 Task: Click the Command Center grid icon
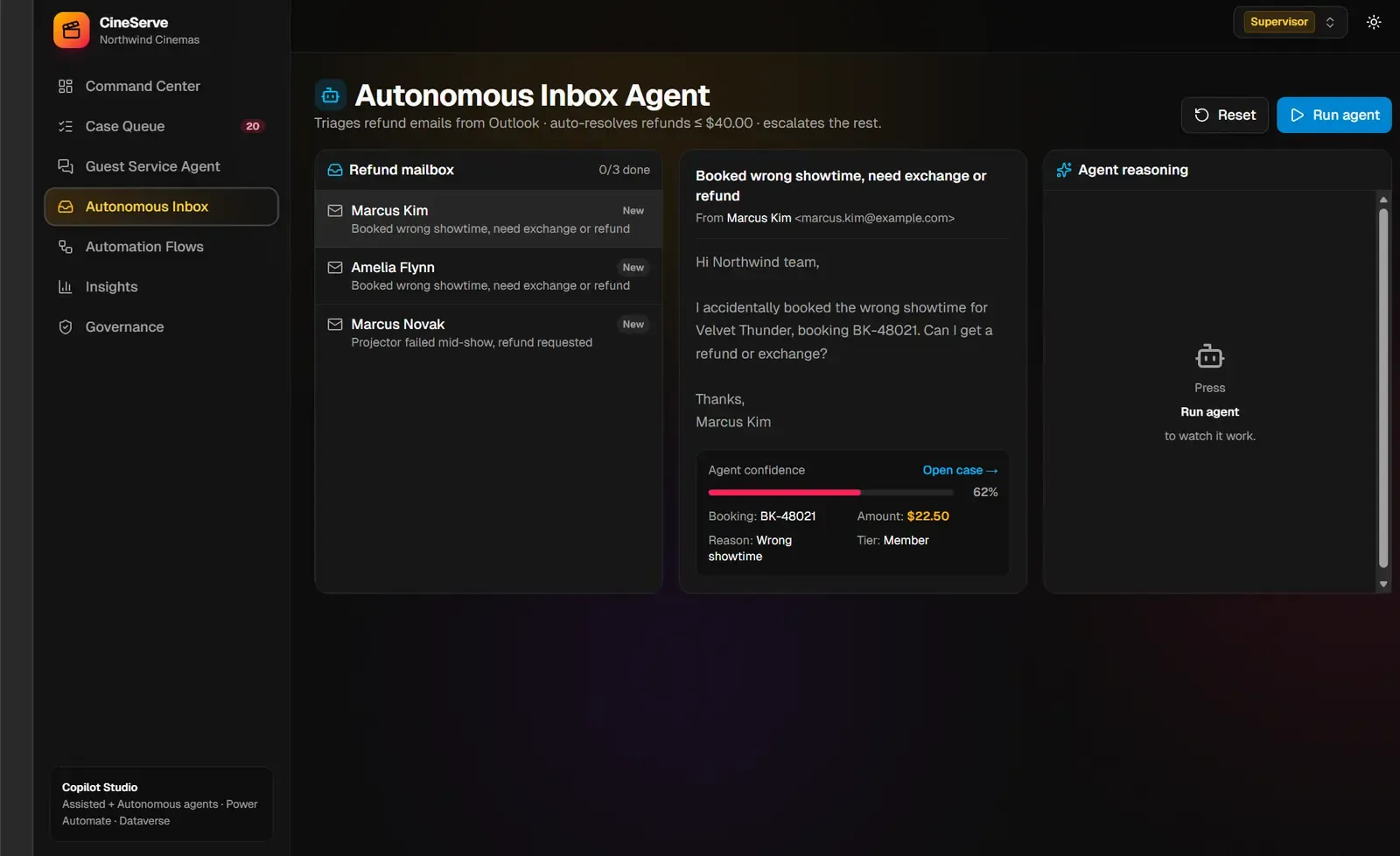click(x=66, y=86)
